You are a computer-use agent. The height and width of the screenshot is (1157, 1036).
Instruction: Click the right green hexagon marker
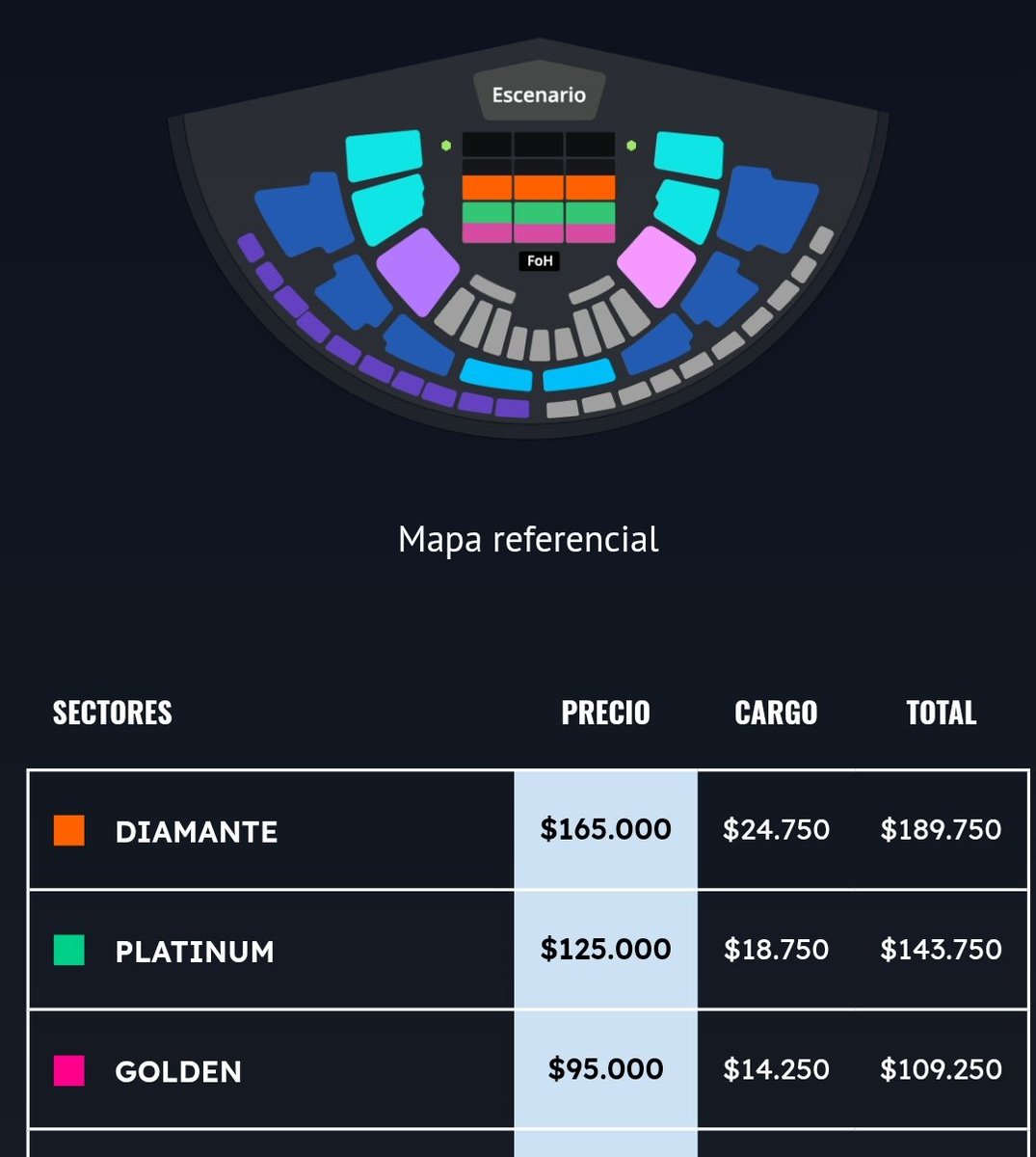click(631, 146)
